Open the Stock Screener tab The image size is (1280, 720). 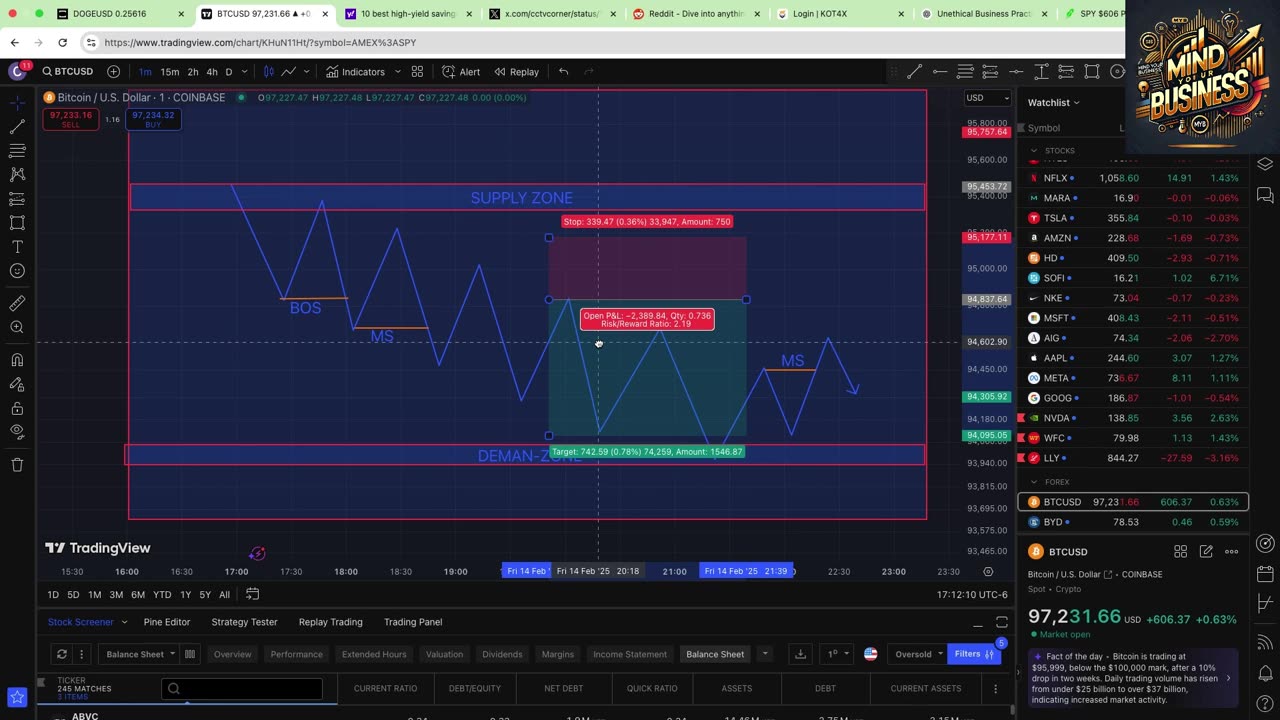81,622
